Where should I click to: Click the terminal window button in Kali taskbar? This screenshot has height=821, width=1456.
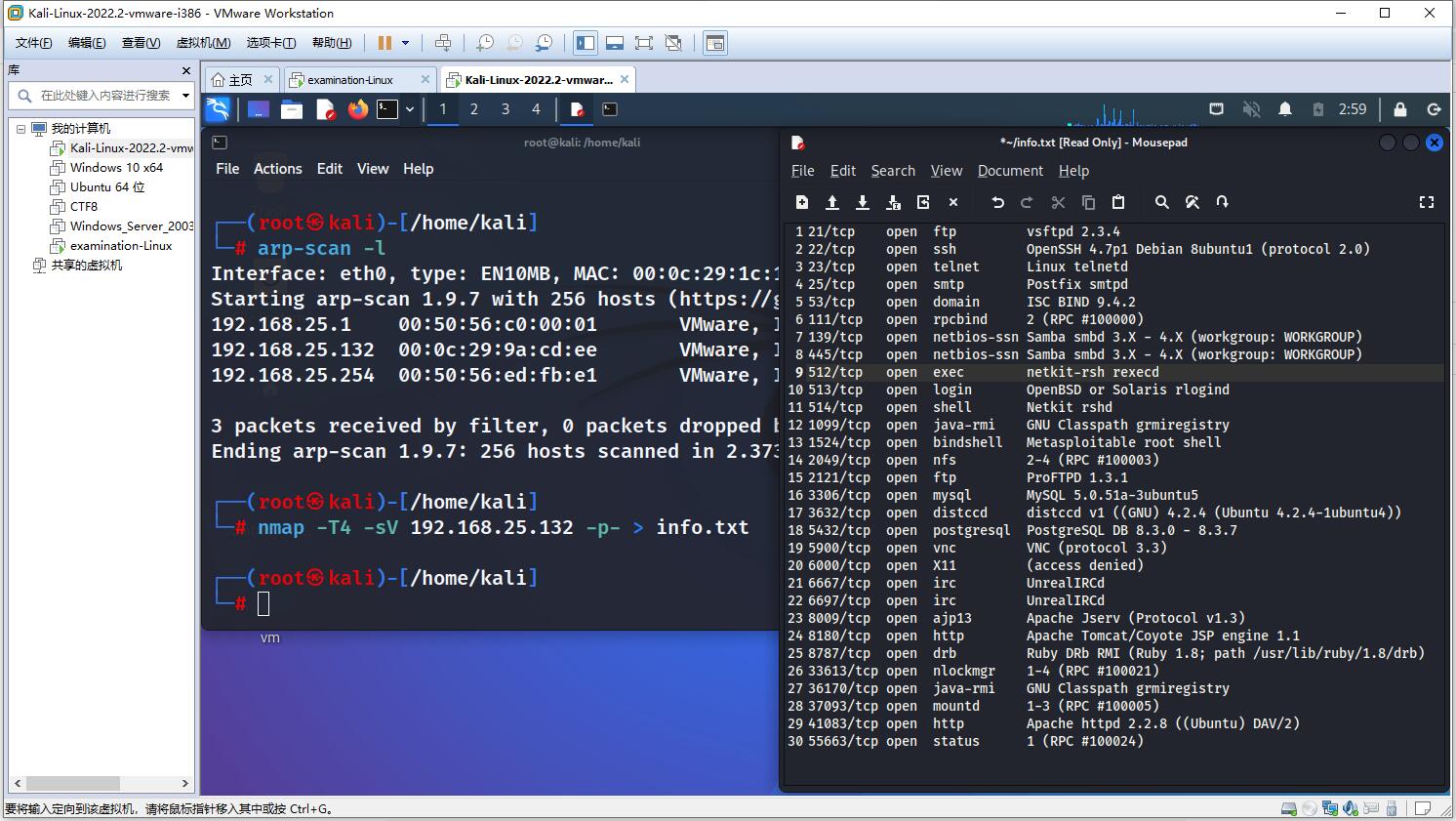[610, 109]
